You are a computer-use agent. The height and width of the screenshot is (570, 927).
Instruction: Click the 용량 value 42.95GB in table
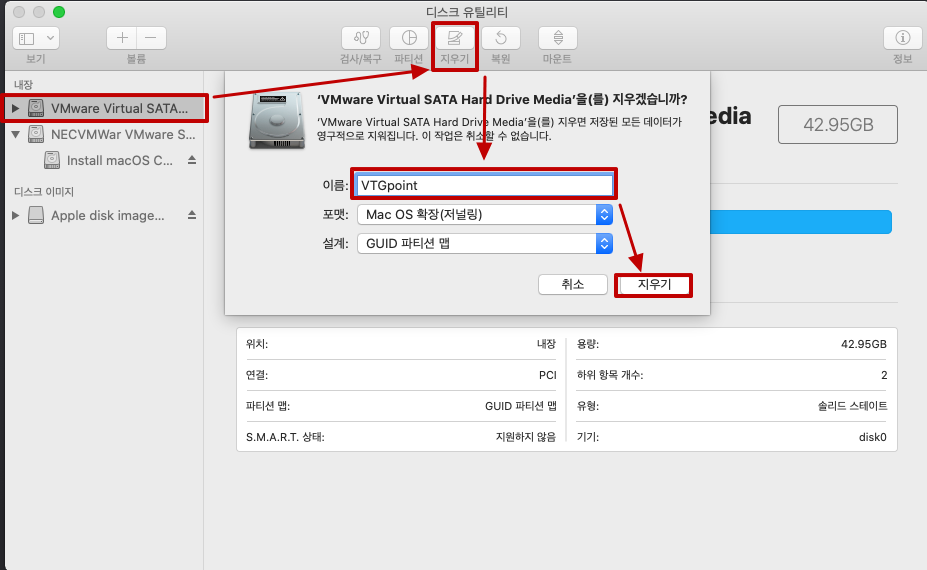click(864, 344)
